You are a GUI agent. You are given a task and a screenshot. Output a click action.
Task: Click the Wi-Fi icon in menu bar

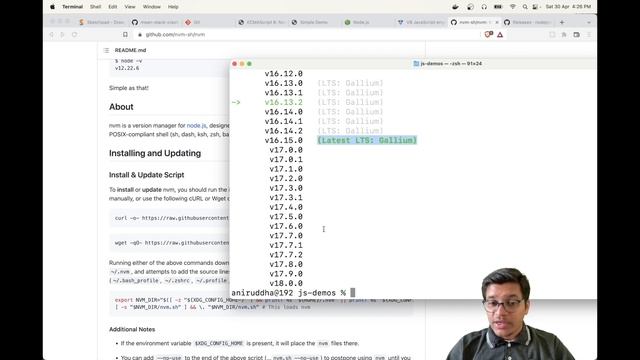pos(513,7)
